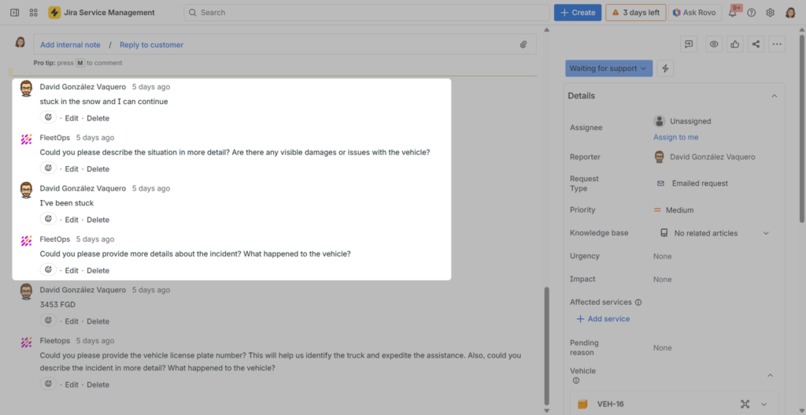This screenshot has height=415, width=806.
Task: Open the app switcher grid icon
Action: pos(33,12)
